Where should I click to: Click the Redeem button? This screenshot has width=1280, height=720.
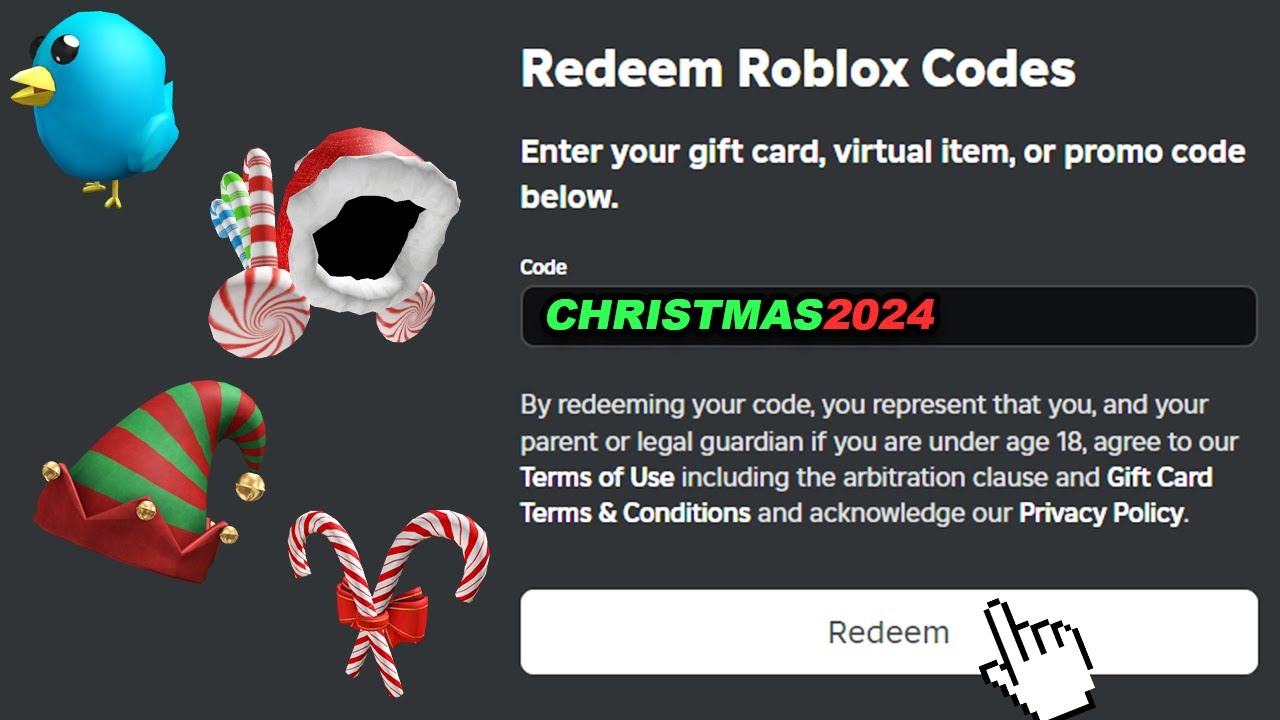pos(888,632)
